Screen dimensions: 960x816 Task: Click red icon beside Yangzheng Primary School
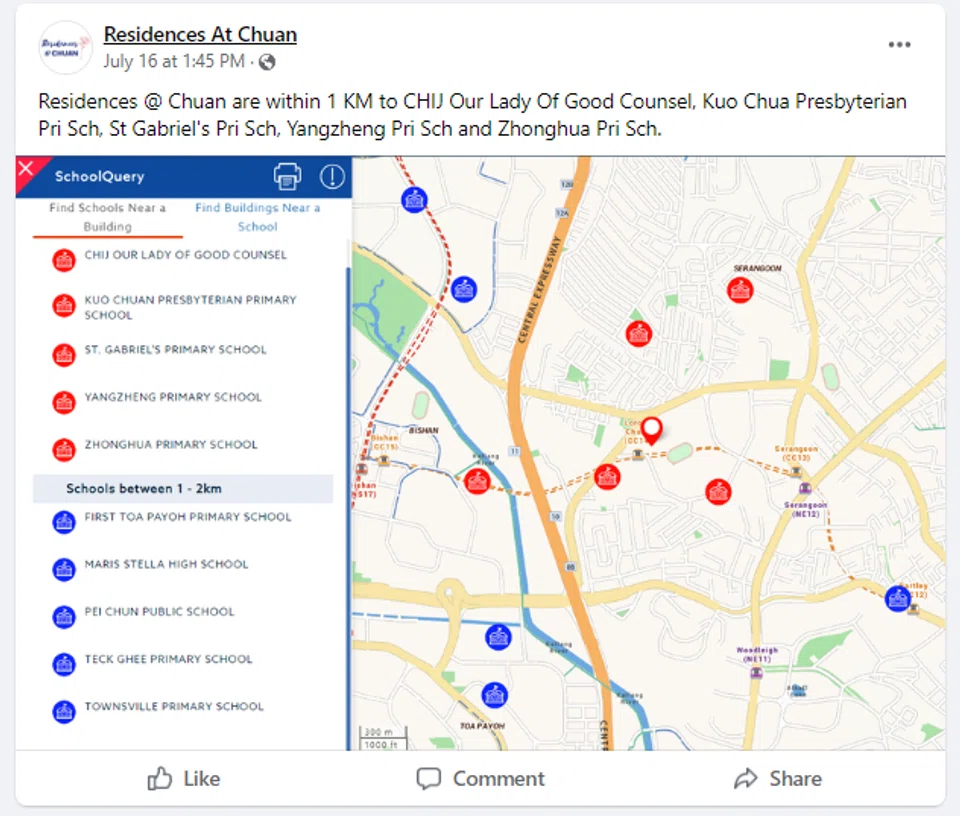(x=64, y=402)
